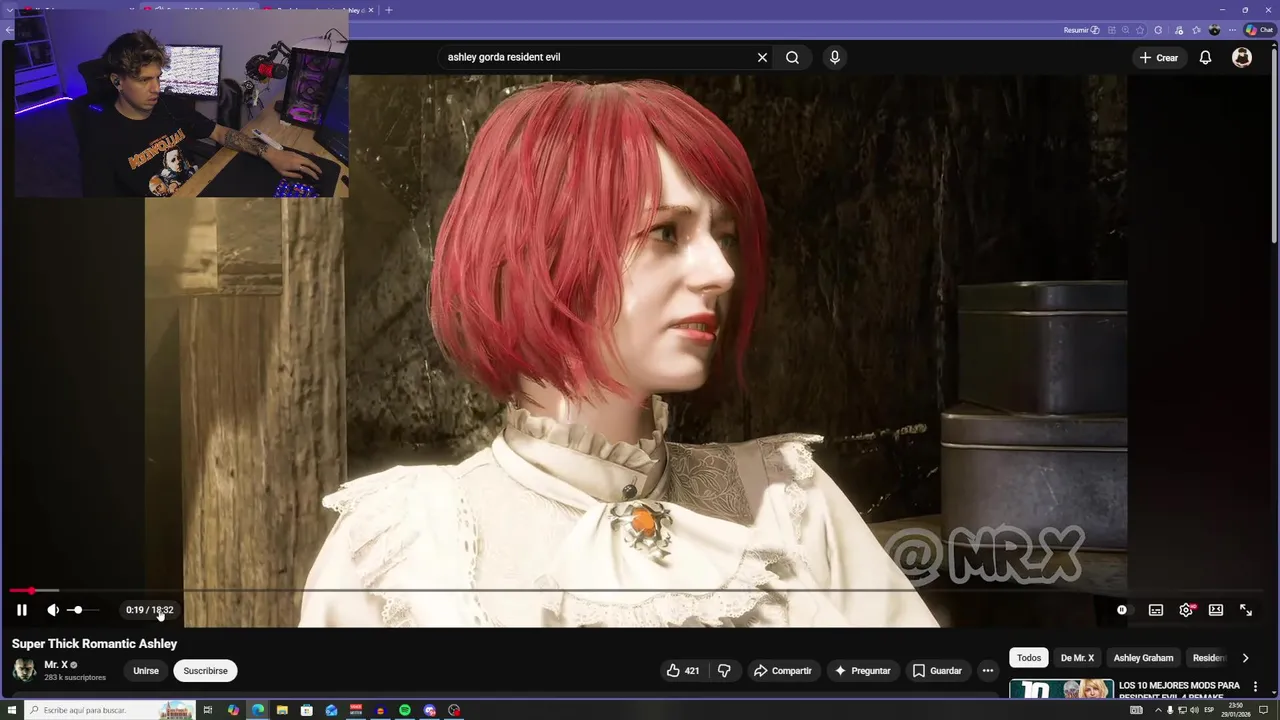Switch to theater mode view

click(x=1216, y=610)
